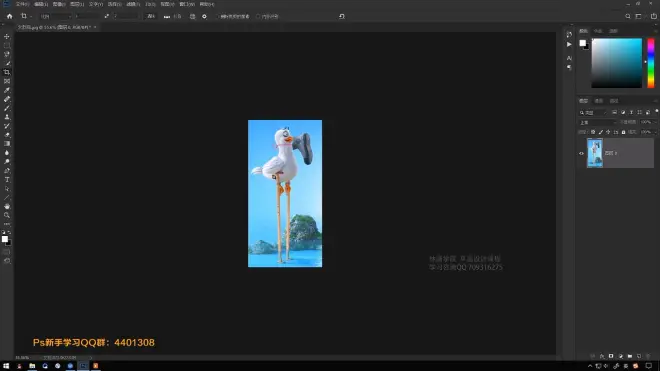Open the File menu
The width and height of the screenshot is (660, 371).
[x=22, y=4]
